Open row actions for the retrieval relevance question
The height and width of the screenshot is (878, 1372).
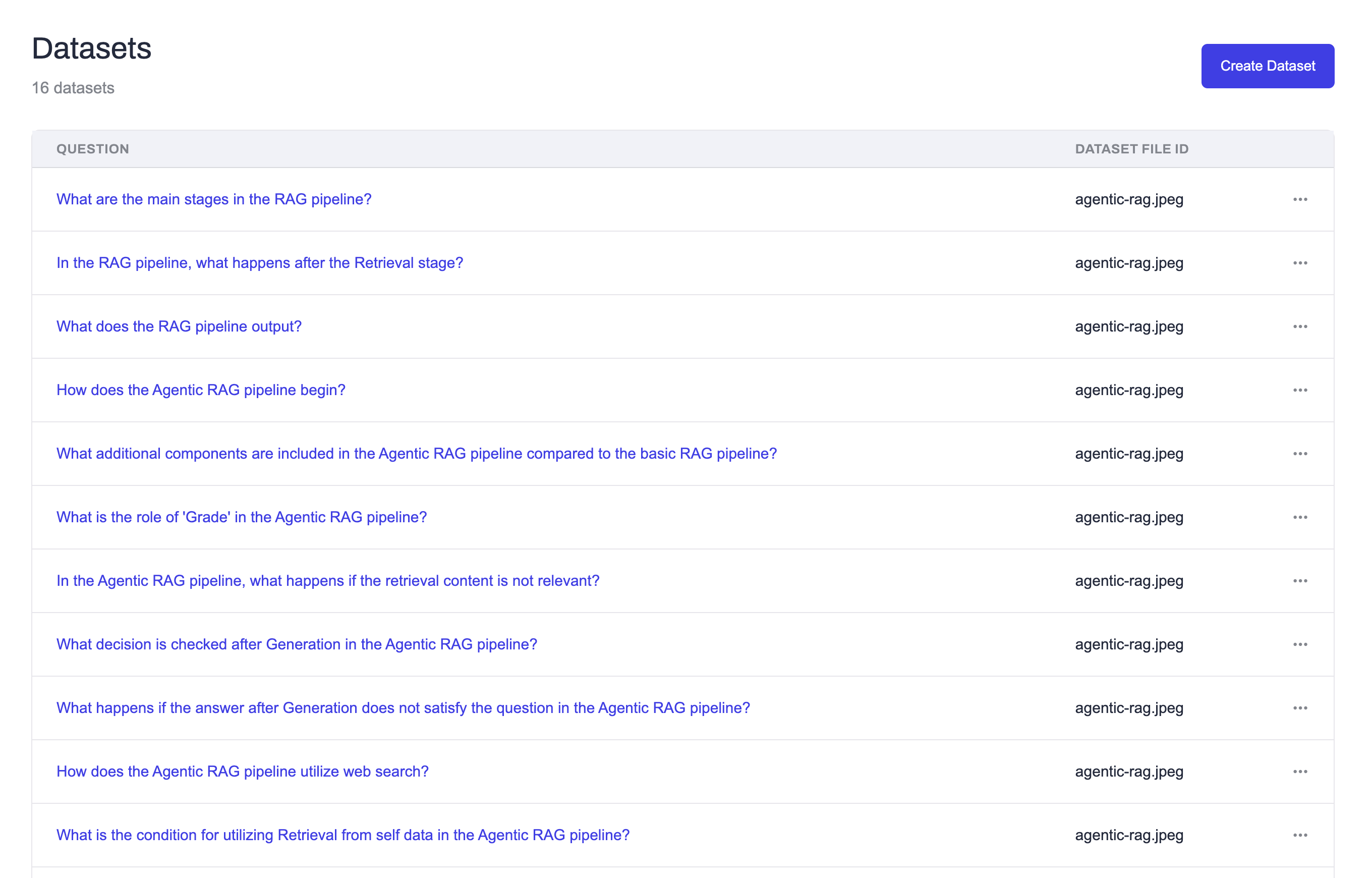pyautogui.click(x=1301, y=580)
